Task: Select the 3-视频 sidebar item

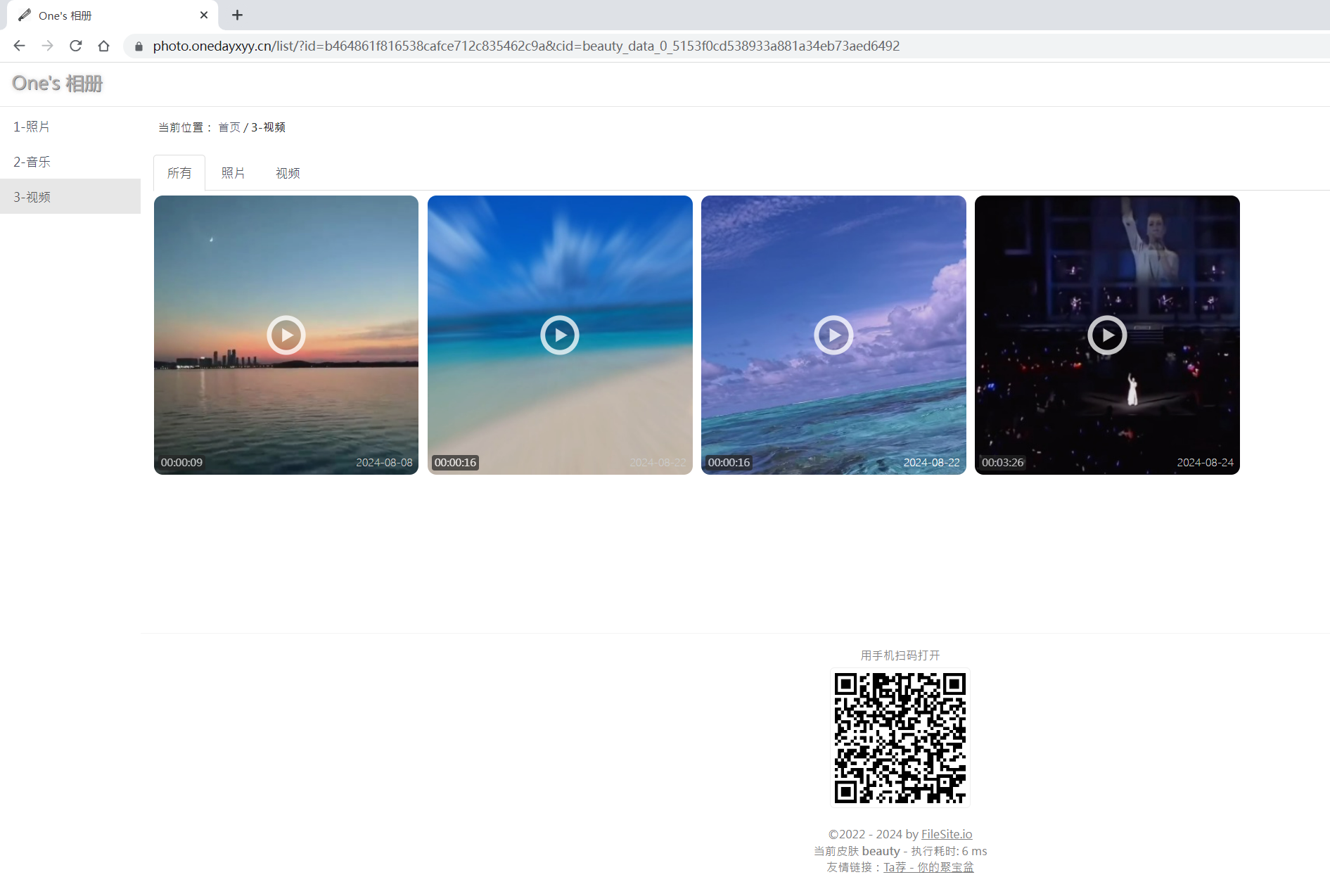Action: (x=70, y=197)
